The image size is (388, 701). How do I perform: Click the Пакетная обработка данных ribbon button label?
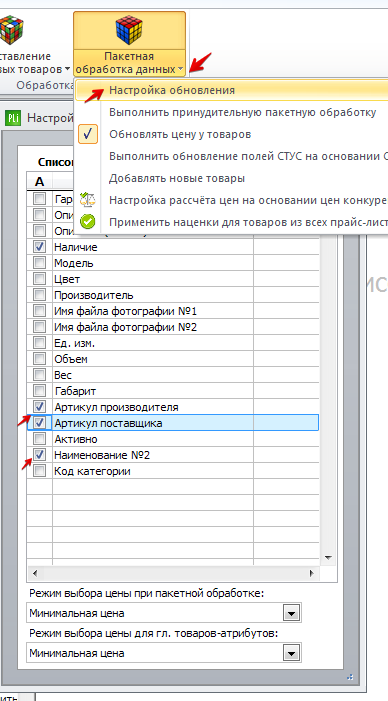click(x=129, y=63)
